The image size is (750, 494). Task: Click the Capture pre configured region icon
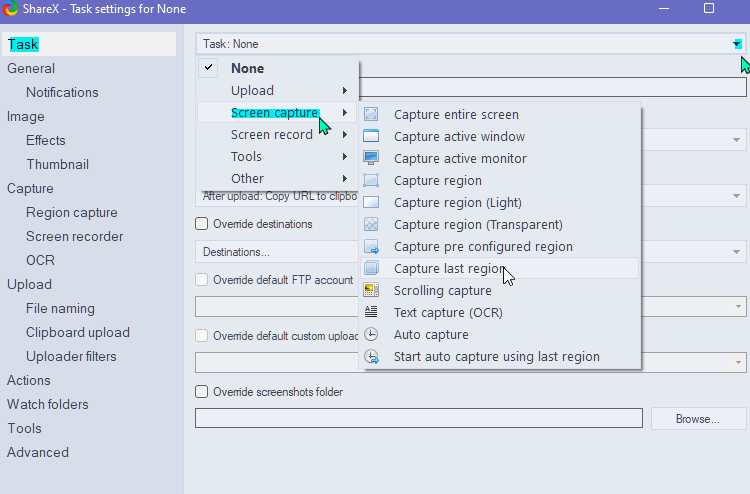[371, 246]
